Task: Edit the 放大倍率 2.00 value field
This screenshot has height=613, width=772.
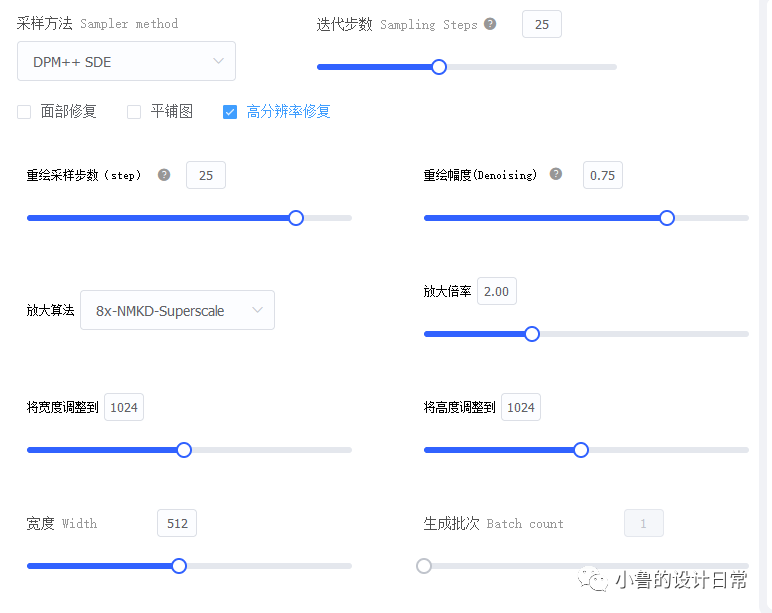Action: tap(497, 291)
